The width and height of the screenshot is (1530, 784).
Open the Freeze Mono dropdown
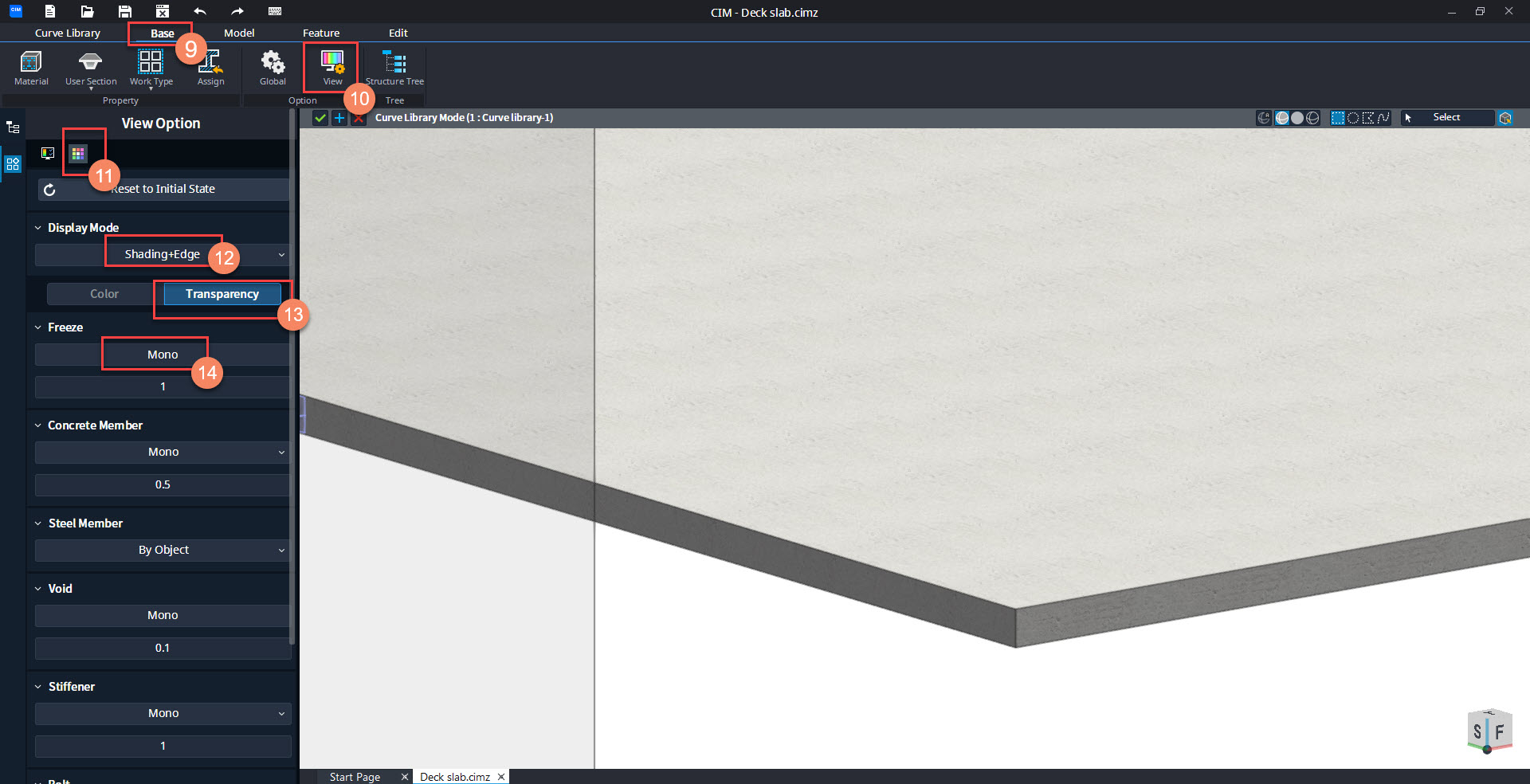(x=163, y=355)
